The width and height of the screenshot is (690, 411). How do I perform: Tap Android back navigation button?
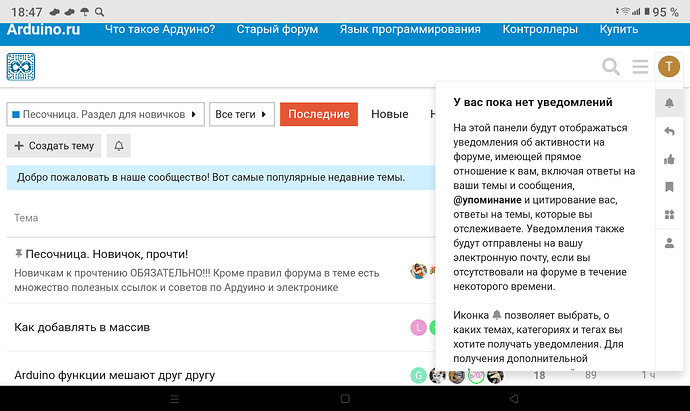click(x=514, y=399)
